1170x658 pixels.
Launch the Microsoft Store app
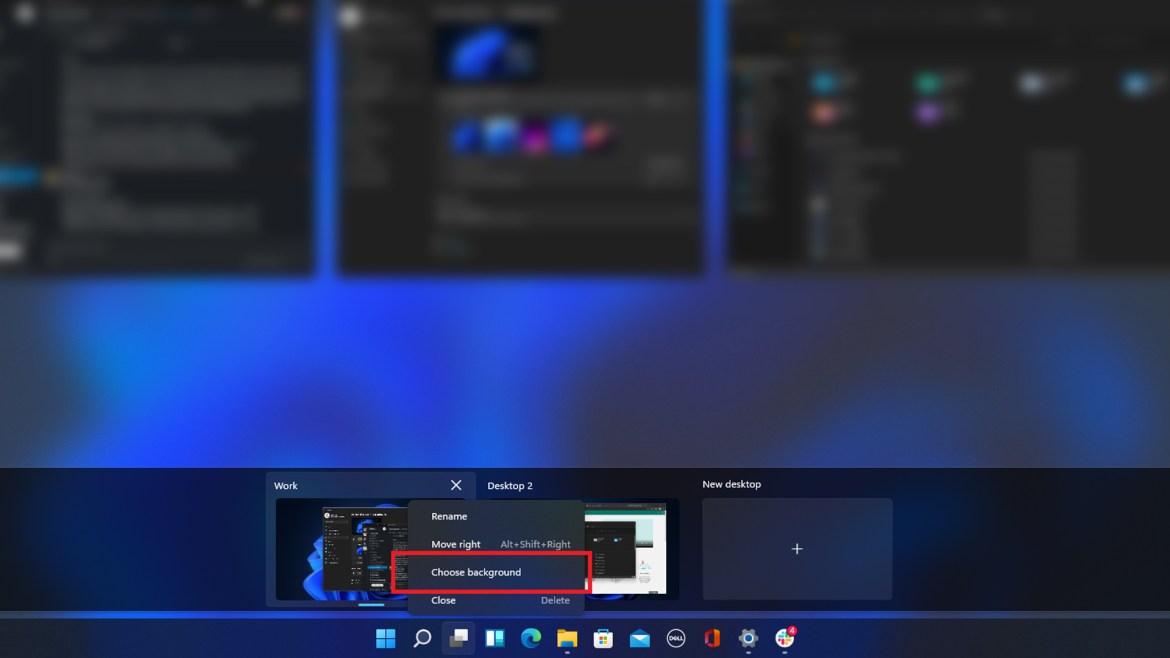[603, 637]
